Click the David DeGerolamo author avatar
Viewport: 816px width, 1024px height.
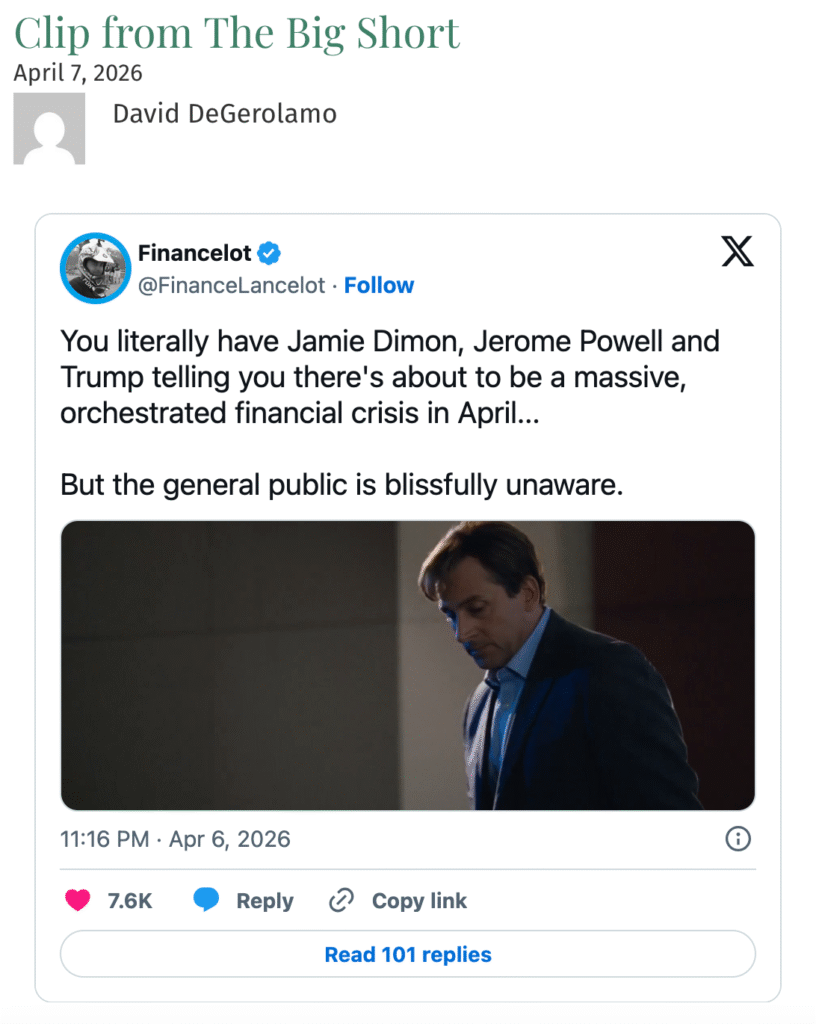click(x=49, y=129)
